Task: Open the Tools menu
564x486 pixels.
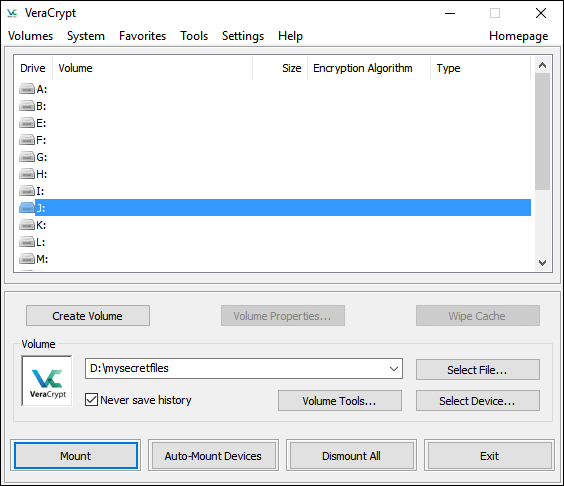Action: (x=194, y=36)
